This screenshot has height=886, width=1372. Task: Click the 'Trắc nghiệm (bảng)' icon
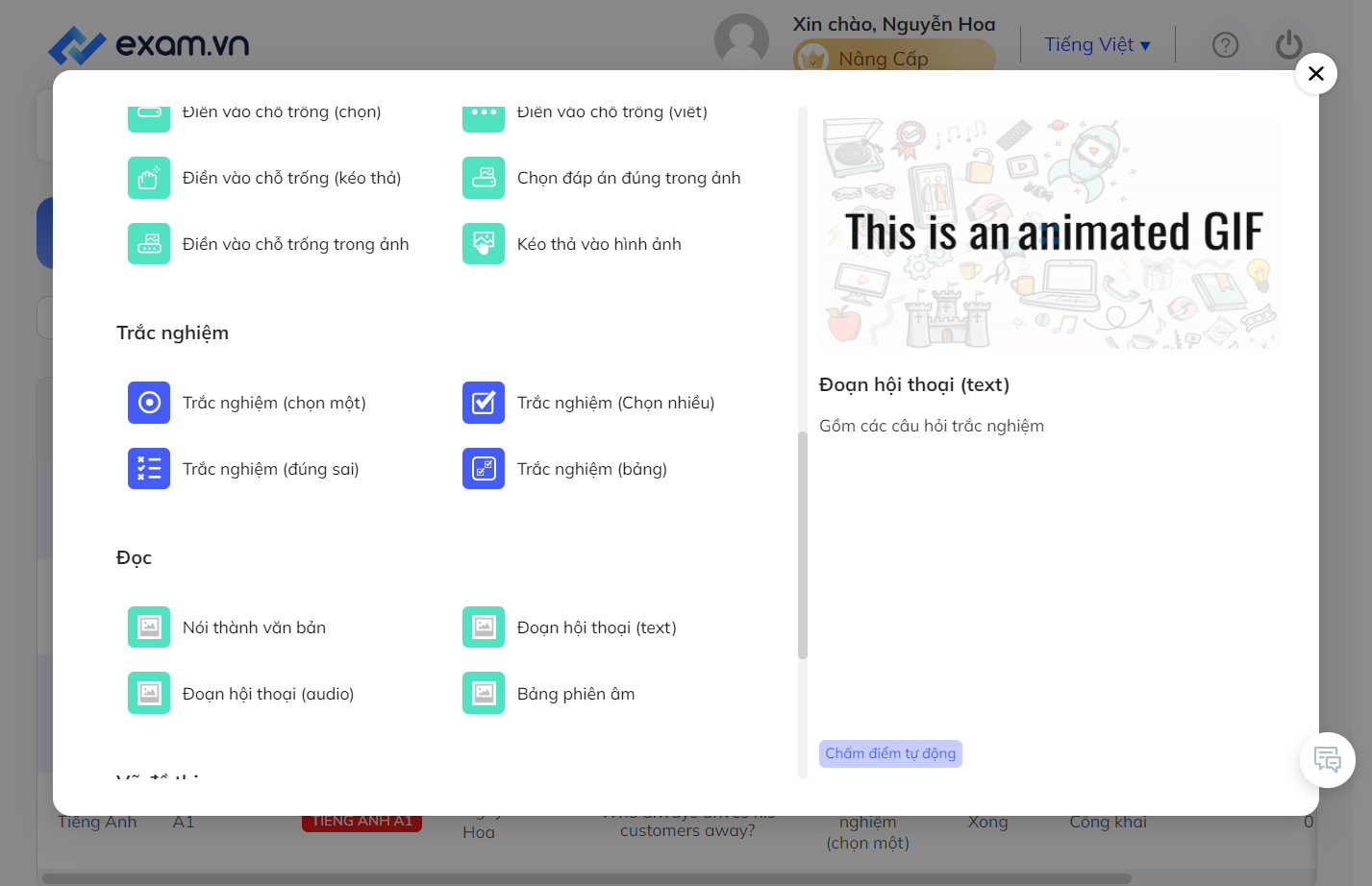point(484,469)
